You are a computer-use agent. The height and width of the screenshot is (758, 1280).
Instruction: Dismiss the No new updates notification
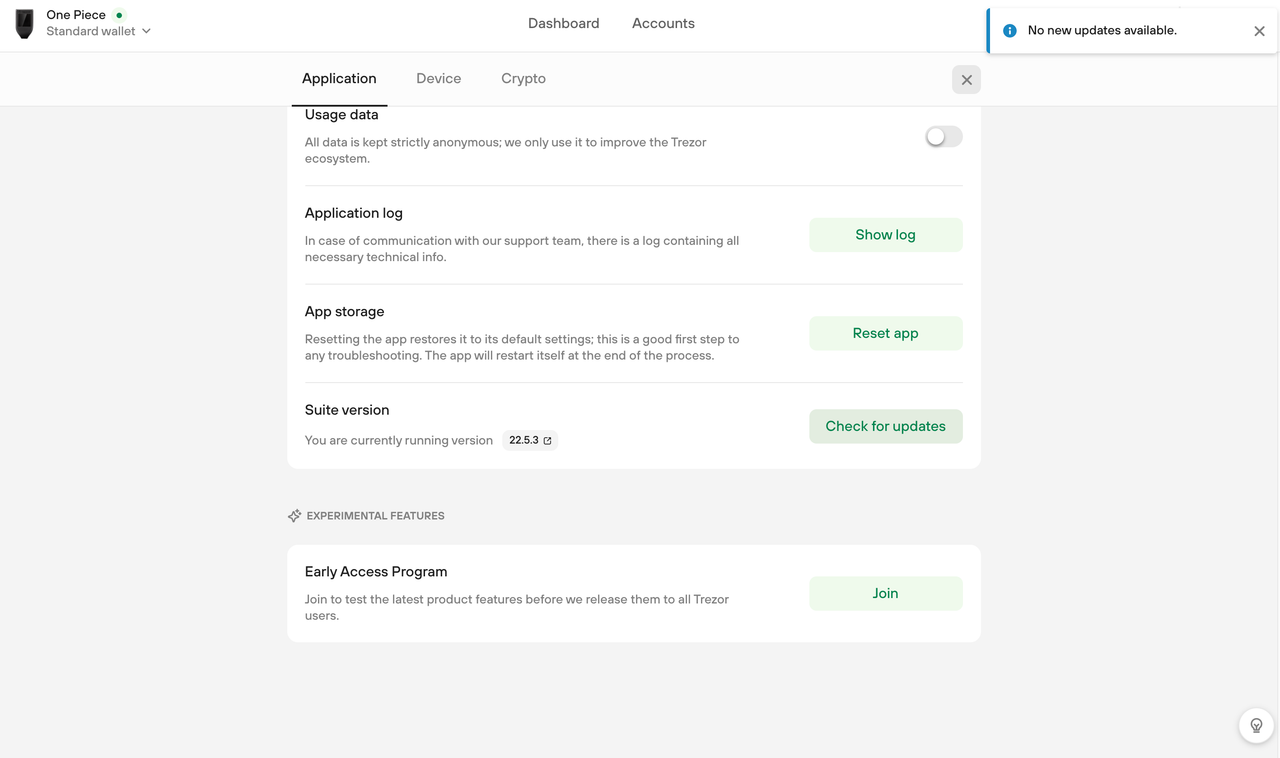1259,31
